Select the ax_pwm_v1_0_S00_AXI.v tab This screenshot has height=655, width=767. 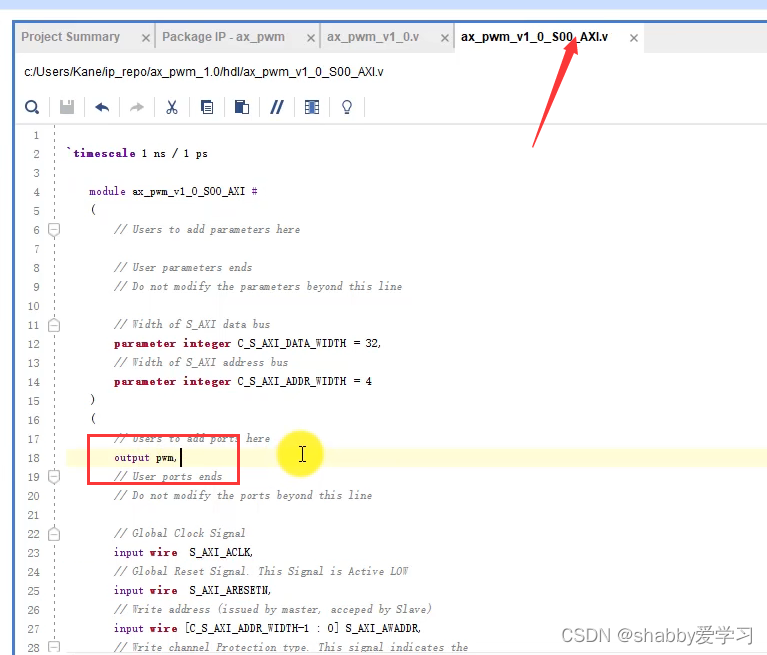(534, 37)
